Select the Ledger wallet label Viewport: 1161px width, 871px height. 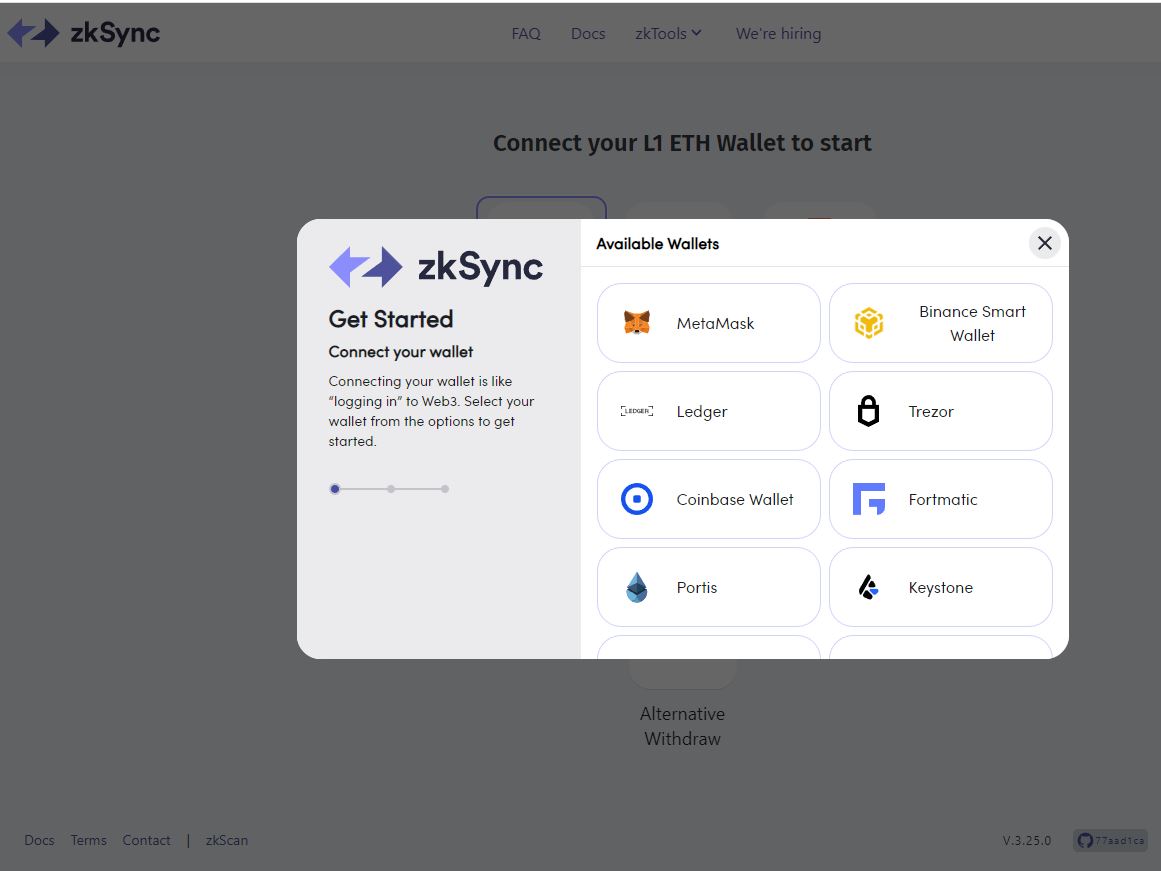[x=702, y=412]
